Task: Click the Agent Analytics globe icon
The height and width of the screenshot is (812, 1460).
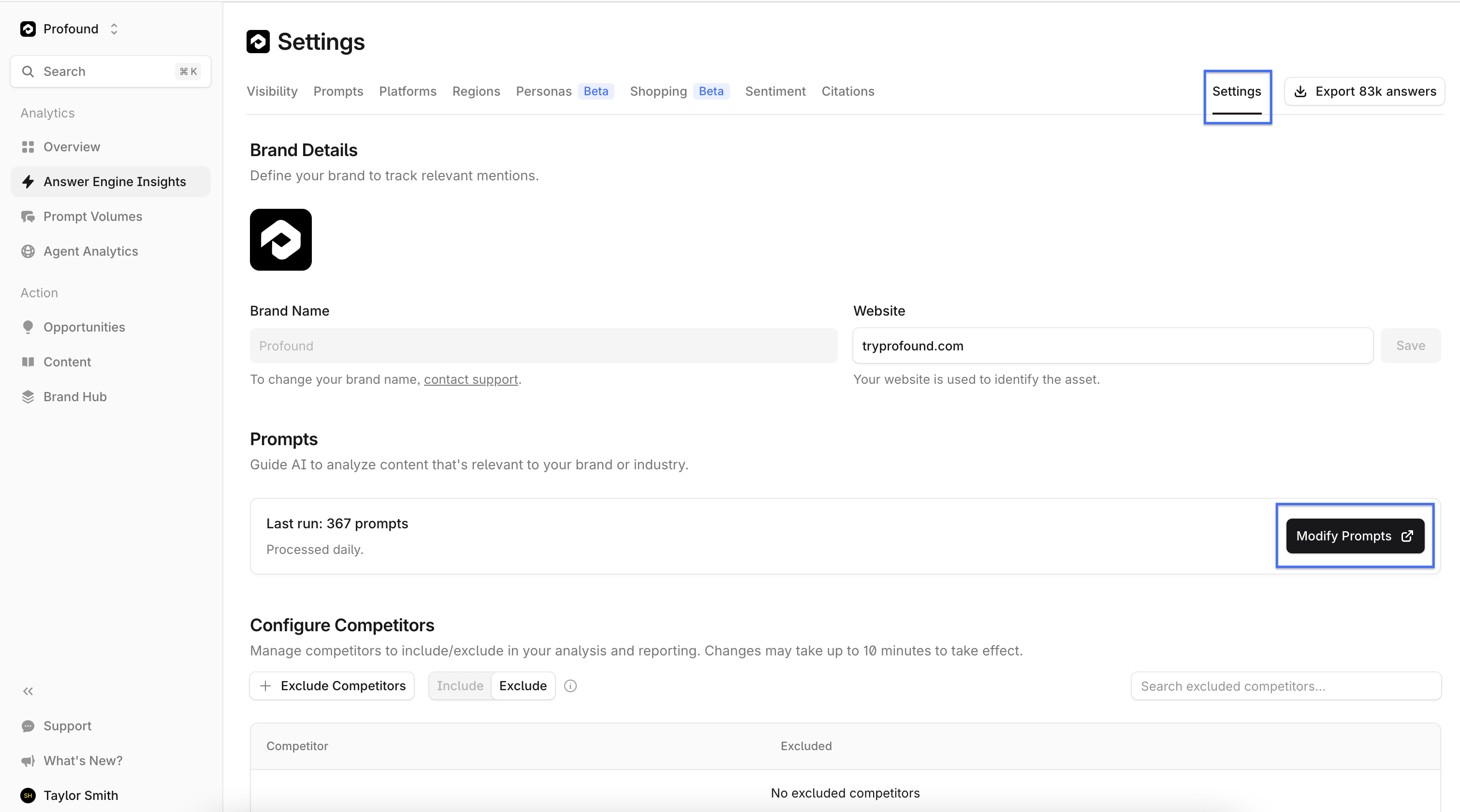Action: (x=28, y=251)
